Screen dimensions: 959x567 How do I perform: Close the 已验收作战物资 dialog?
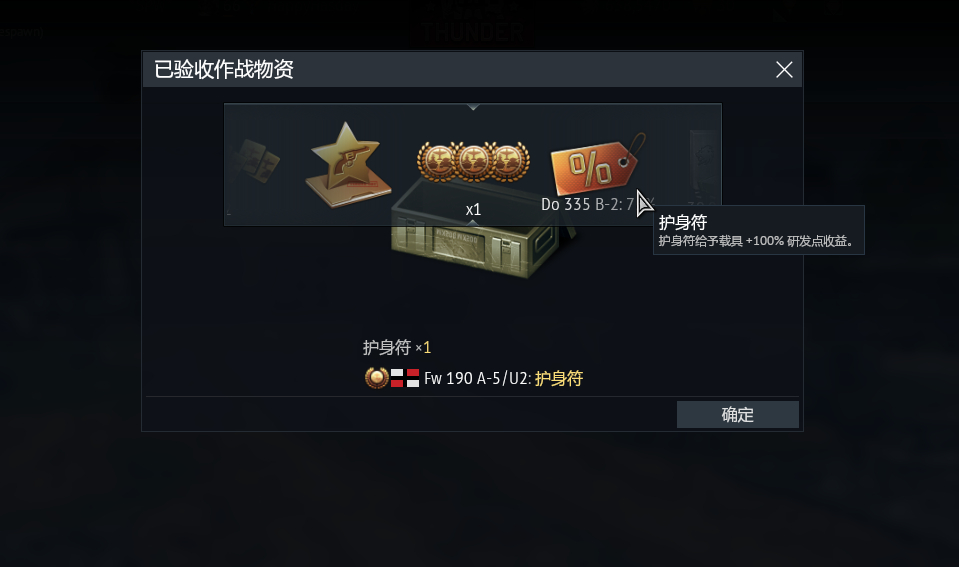pos(784,70)
